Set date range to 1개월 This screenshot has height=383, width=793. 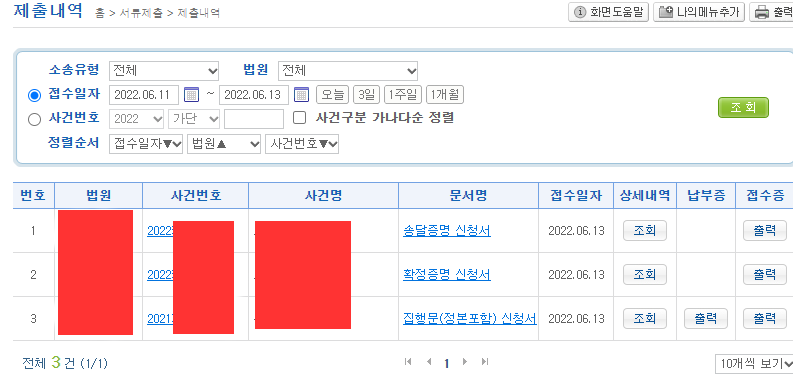coord(445,95)
